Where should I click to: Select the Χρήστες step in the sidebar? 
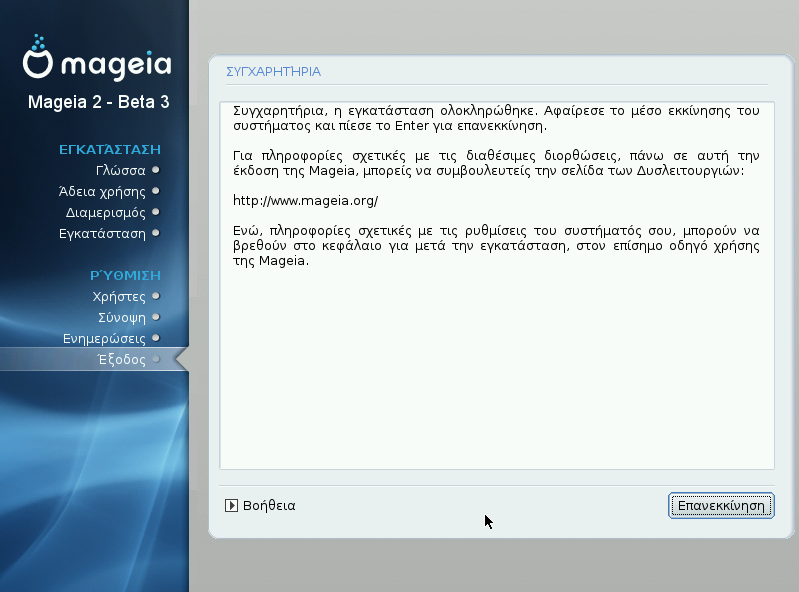[x=119, y=297]
